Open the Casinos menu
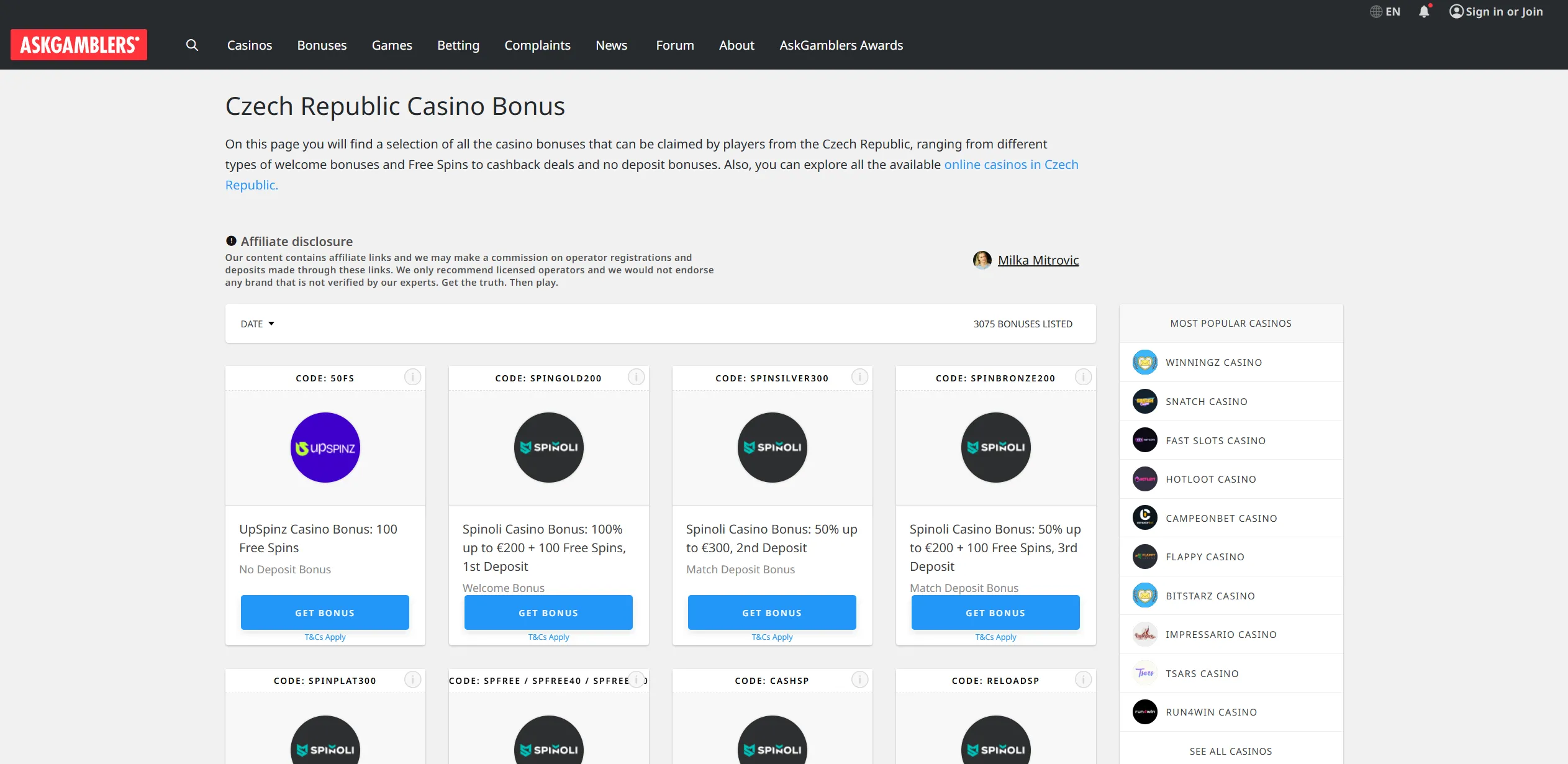The height and width of the screenshot is (764, 1568). 250,45
